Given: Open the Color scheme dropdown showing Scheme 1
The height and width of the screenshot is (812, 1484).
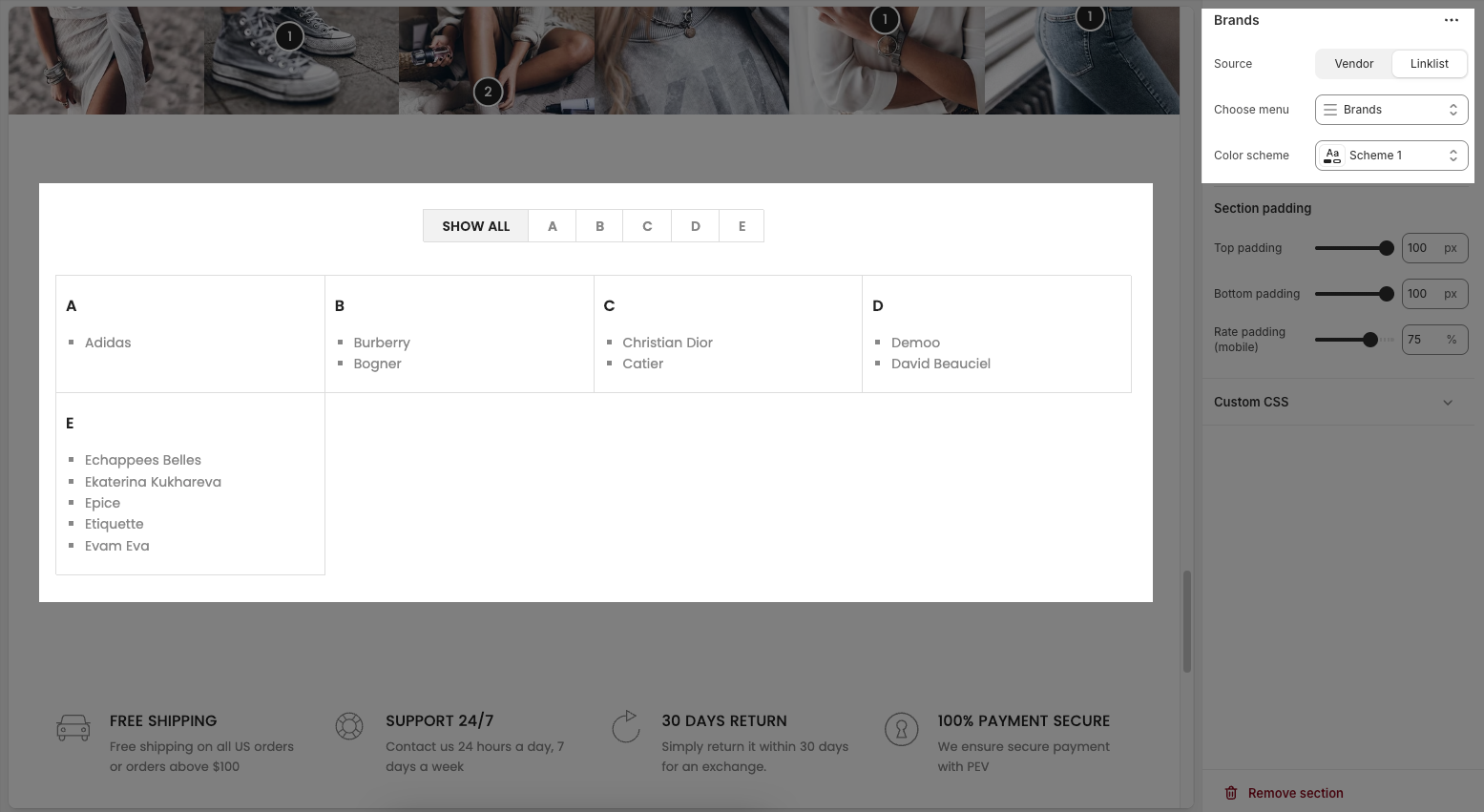Looking at the screenshot, I should 1391,156.
